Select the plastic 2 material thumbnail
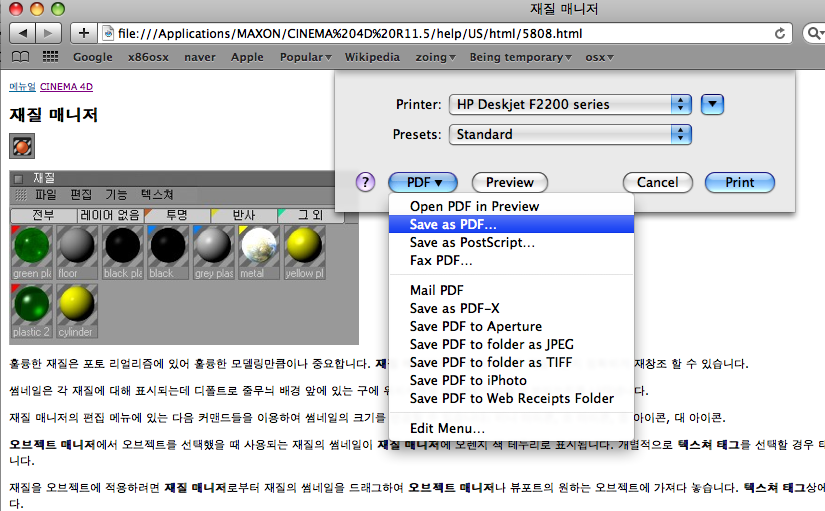 (32, 311)
